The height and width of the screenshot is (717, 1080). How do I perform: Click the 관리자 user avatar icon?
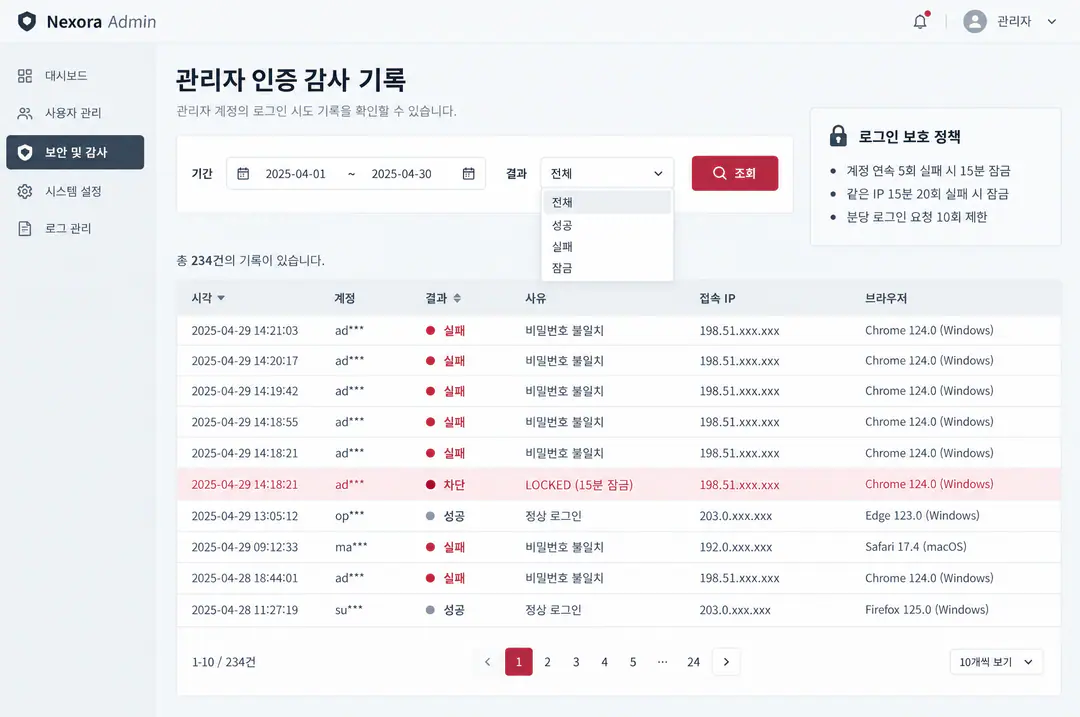[975, 21]
